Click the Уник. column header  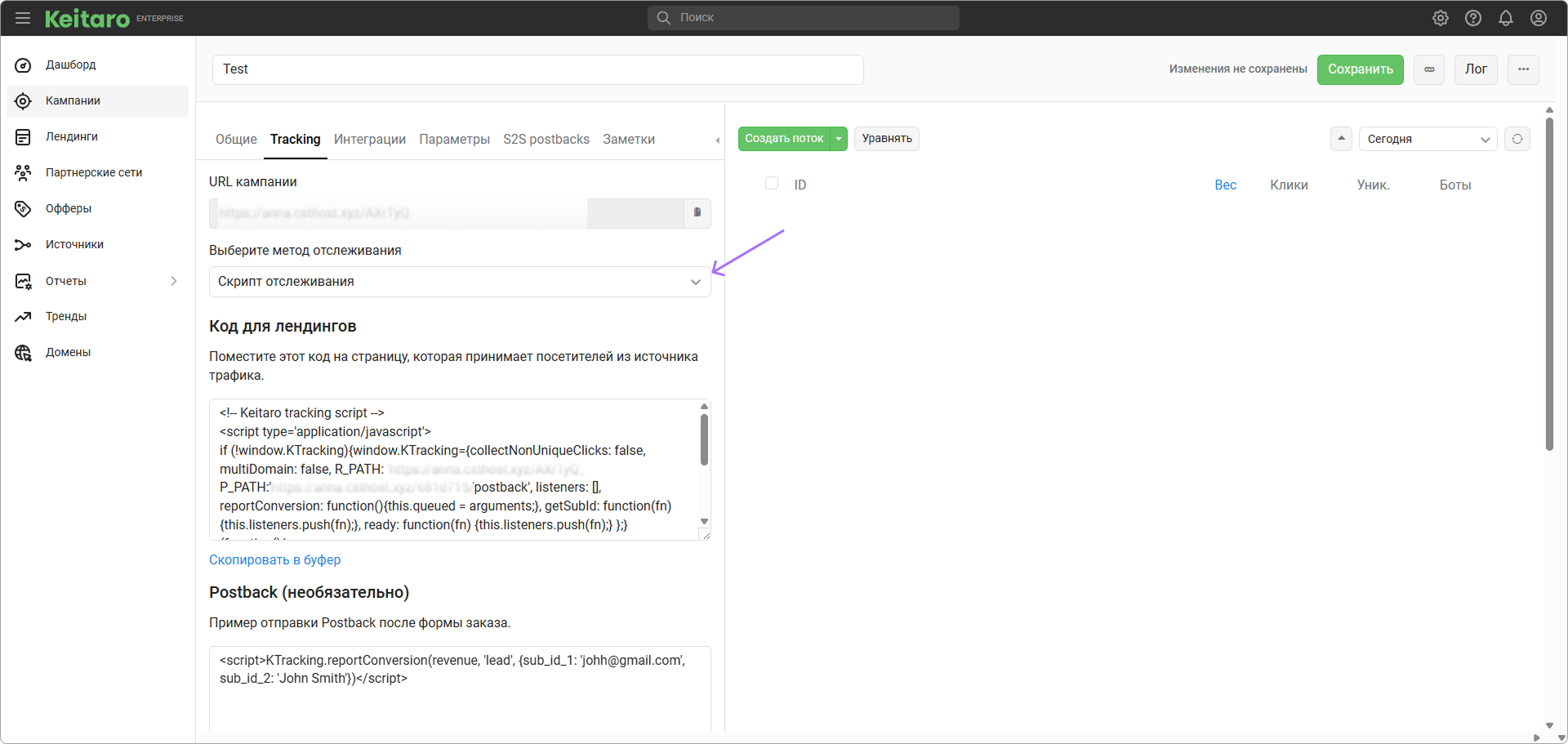[x=1373, y=185]
